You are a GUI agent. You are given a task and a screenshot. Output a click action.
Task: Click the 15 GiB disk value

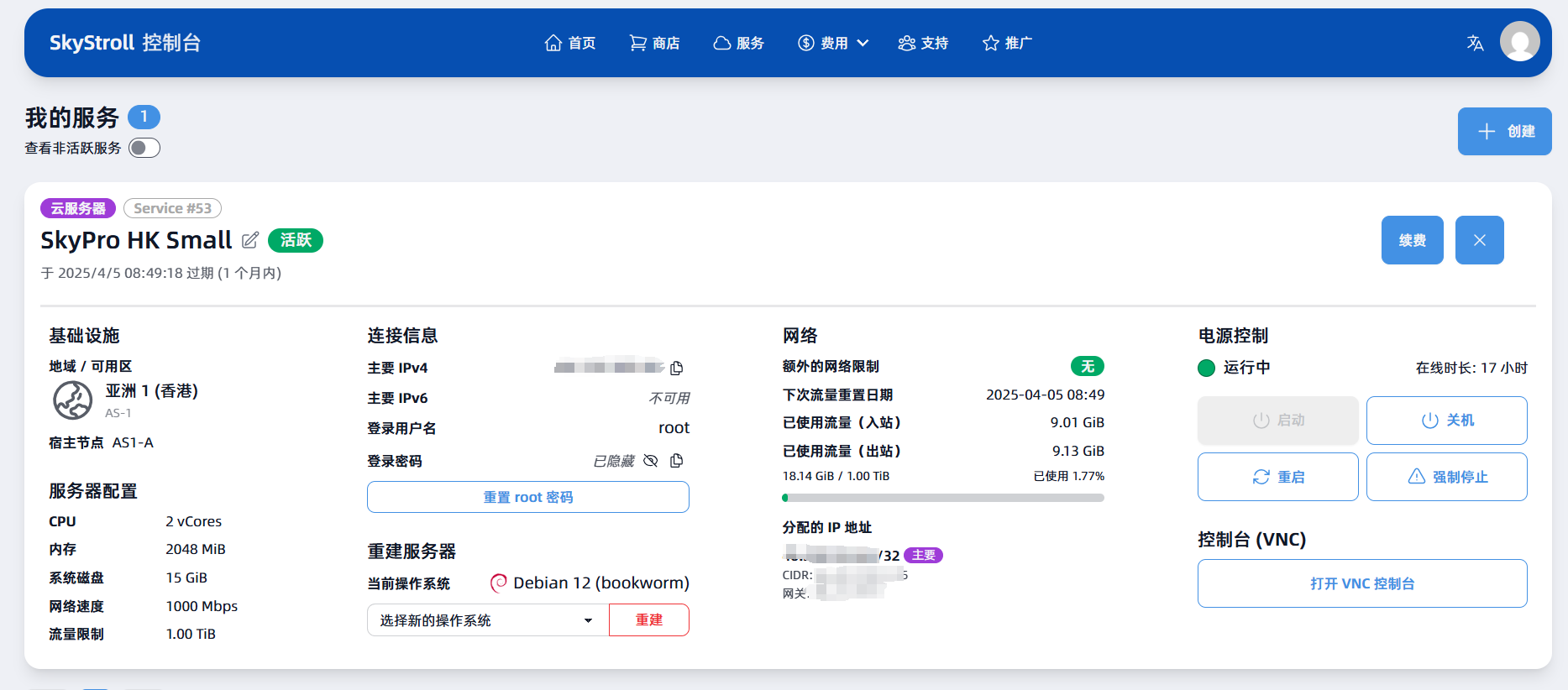pos(186,578)
